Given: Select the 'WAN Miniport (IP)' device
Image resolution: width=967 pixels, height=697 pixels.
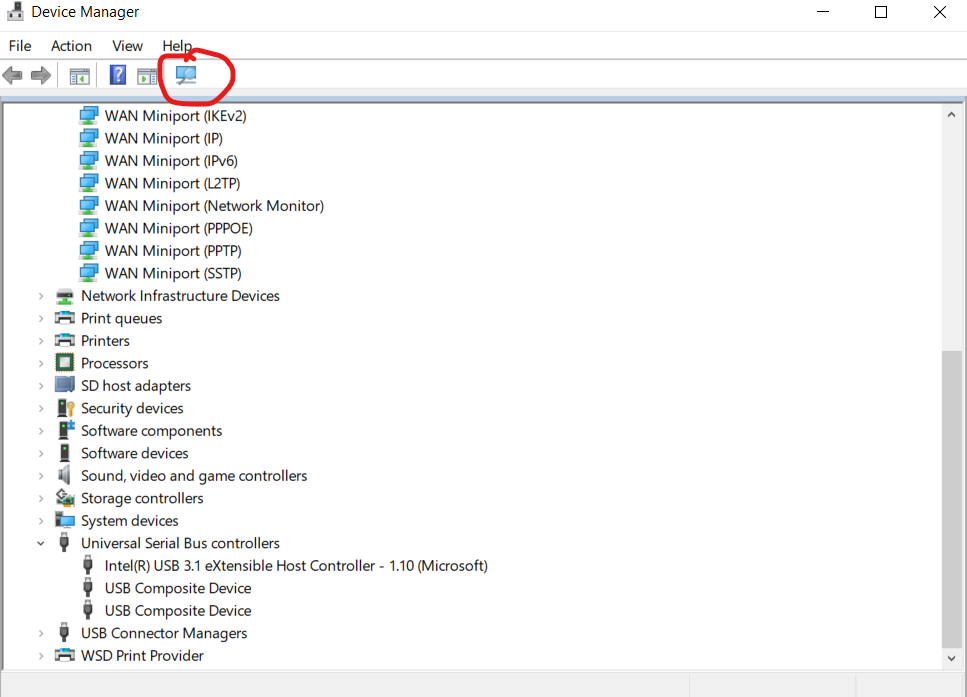Looking at the screenshot, I should (163, 139).
